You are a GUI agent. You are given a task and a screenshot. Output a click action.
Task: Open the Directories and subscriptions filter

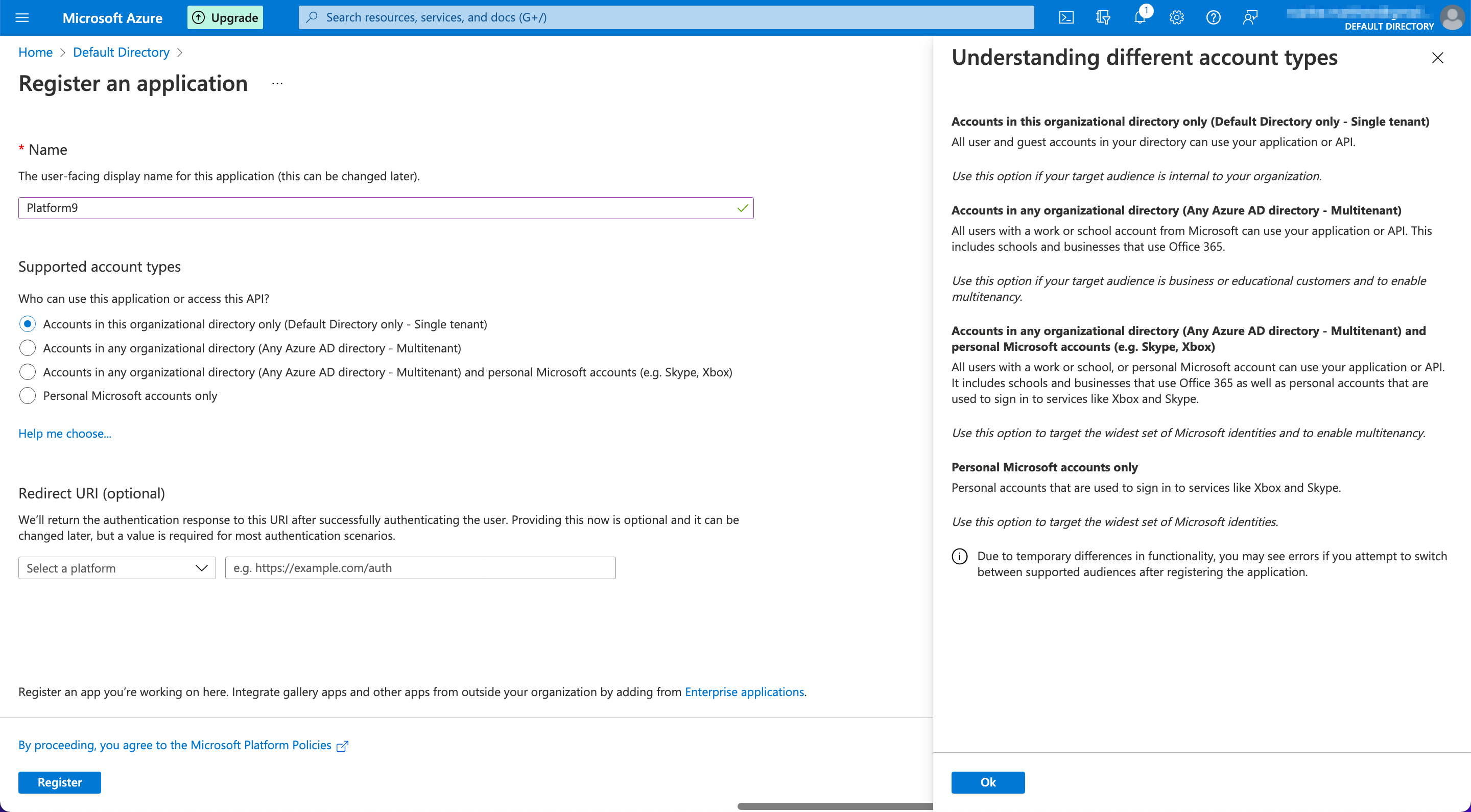coord(1103,18)
